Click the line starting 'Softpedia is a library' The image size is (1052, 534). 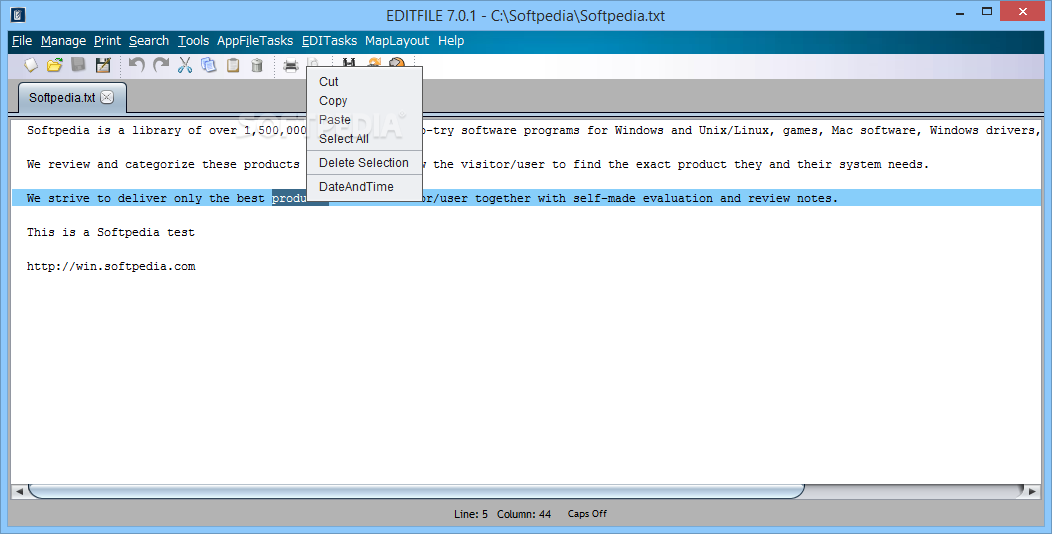533,130
